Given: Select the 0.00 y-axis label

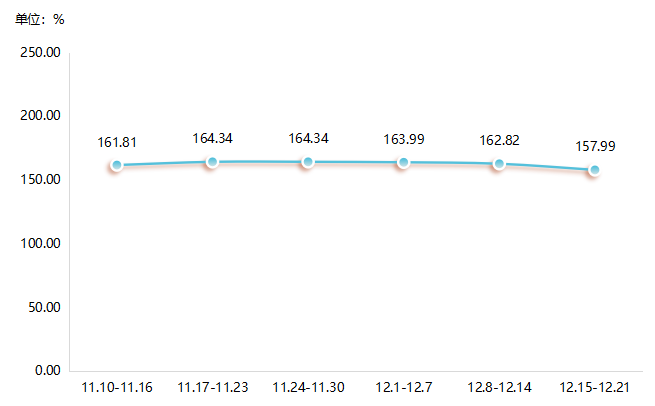Looking at the screenshot, I should [47, 370].
